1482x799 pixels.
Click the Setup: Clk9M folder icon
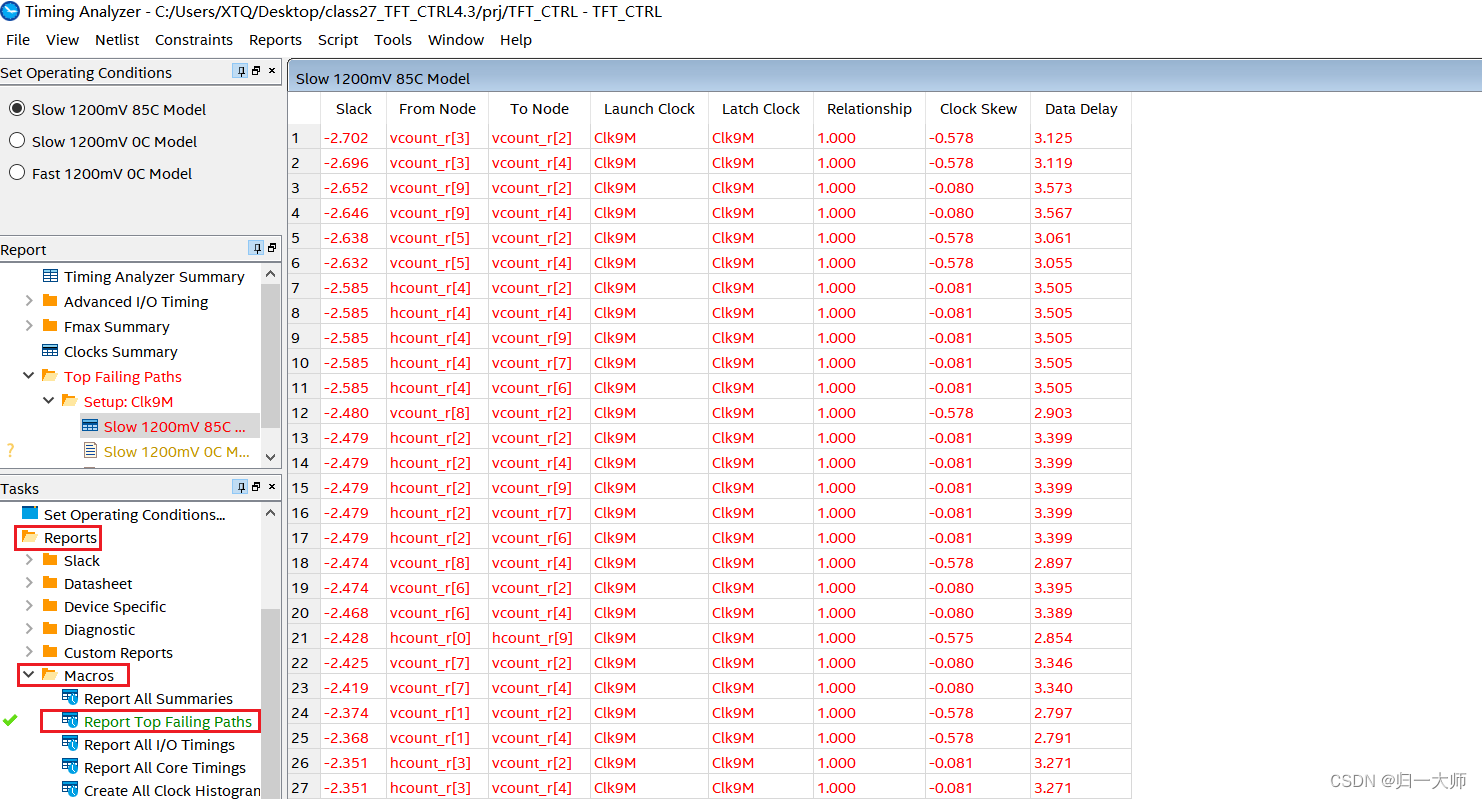click(69, 401)
